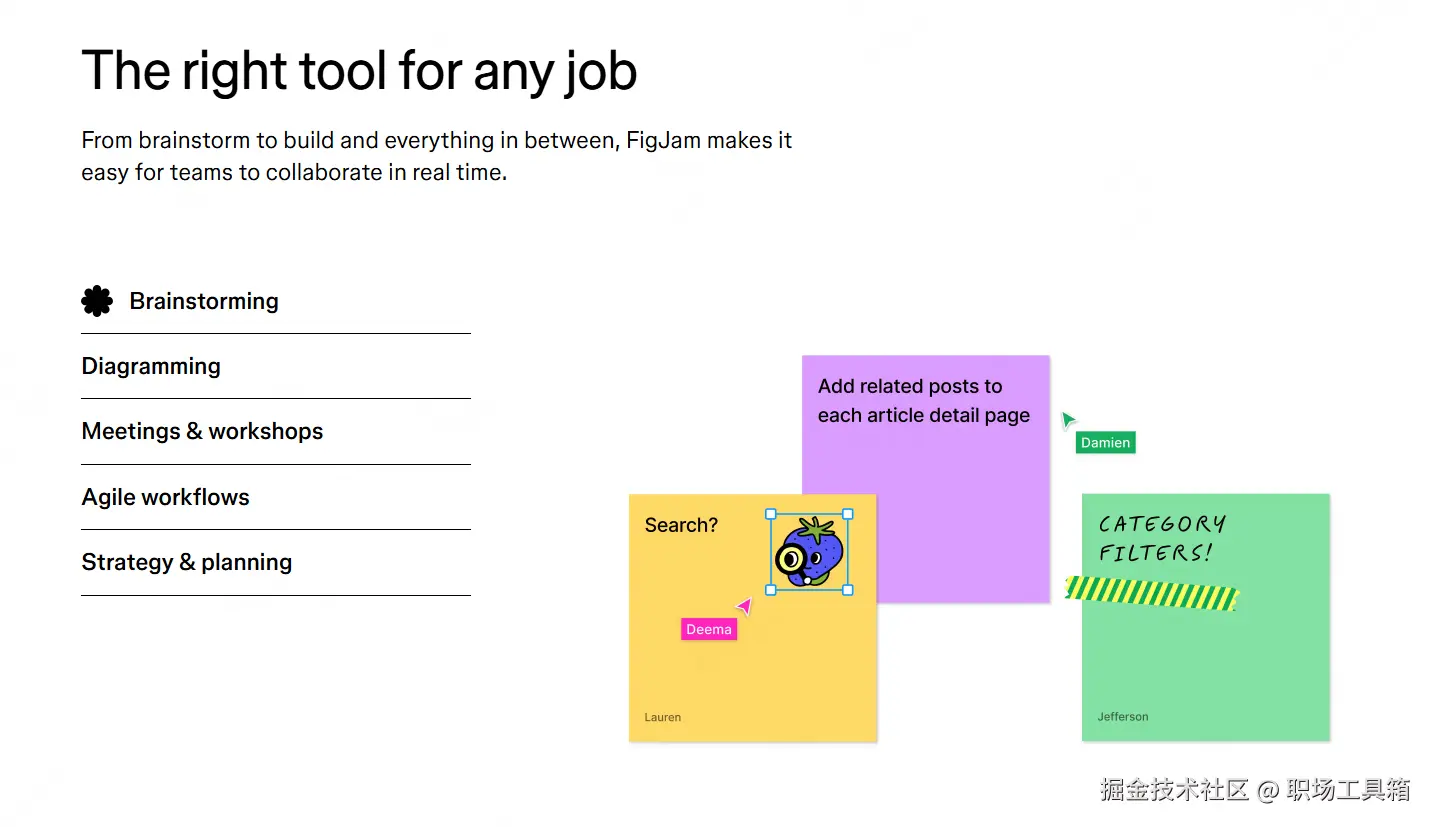Click the top-right sticker selection handle
The height and width of the screenshot is (827, 1434).
848,514
